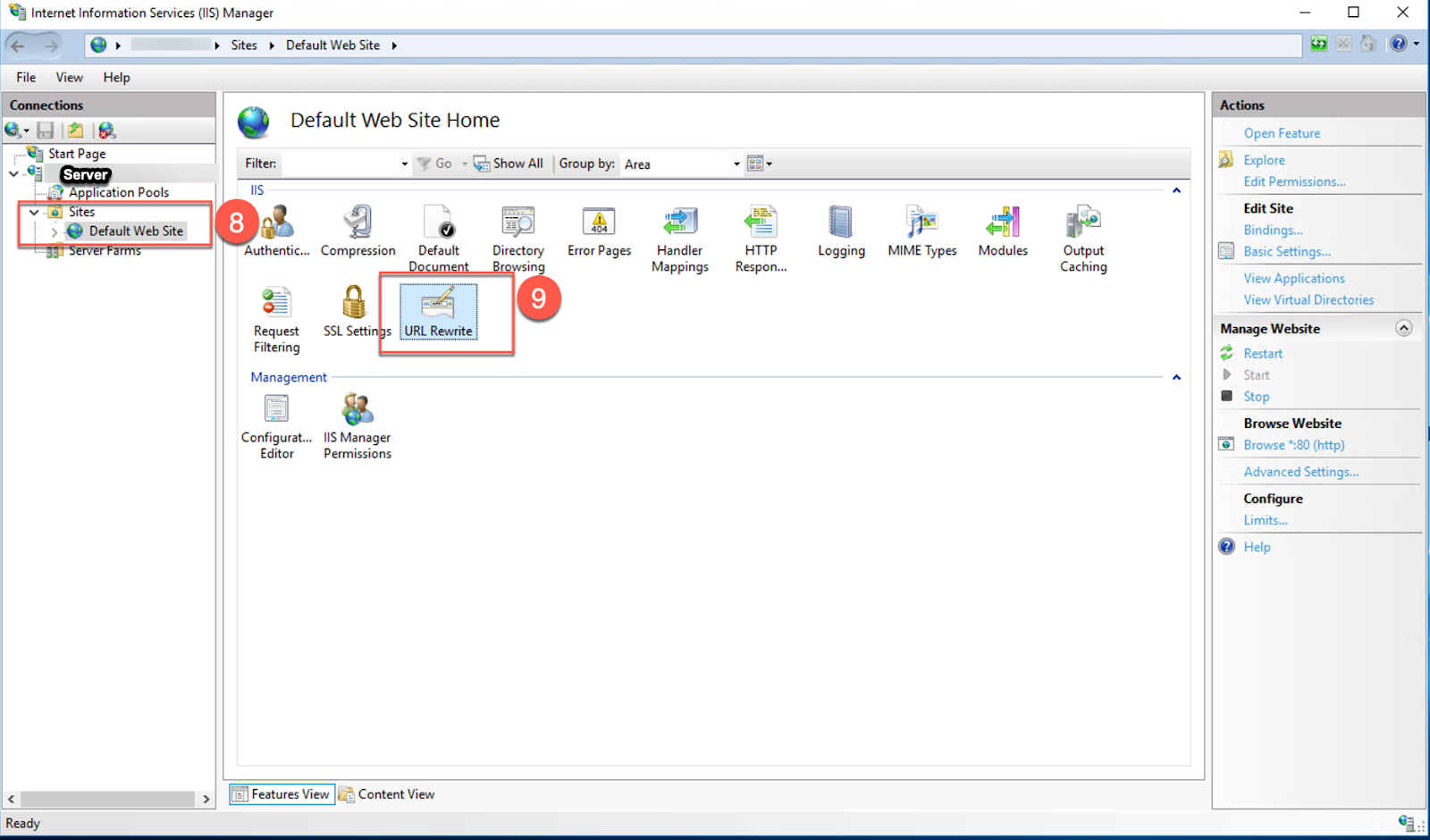Open the Error Pages feature
The height and width of the screenshot is (840, 1430).
[x=599, y=231]
